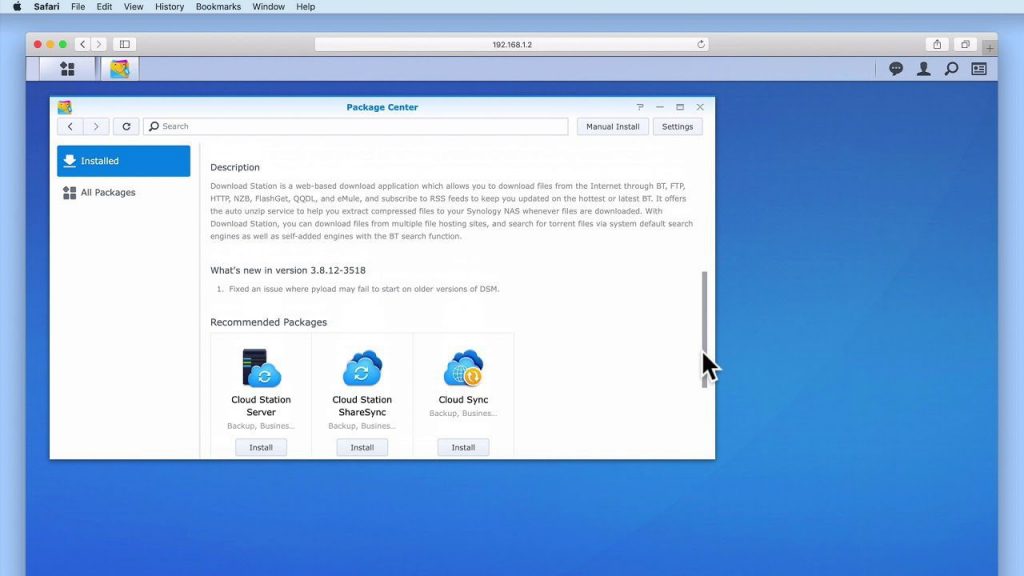The width and height of the screenshot is (1024, 576).
Task: Click the Cloud Sync package icon
Action: [x=463, y=368]
